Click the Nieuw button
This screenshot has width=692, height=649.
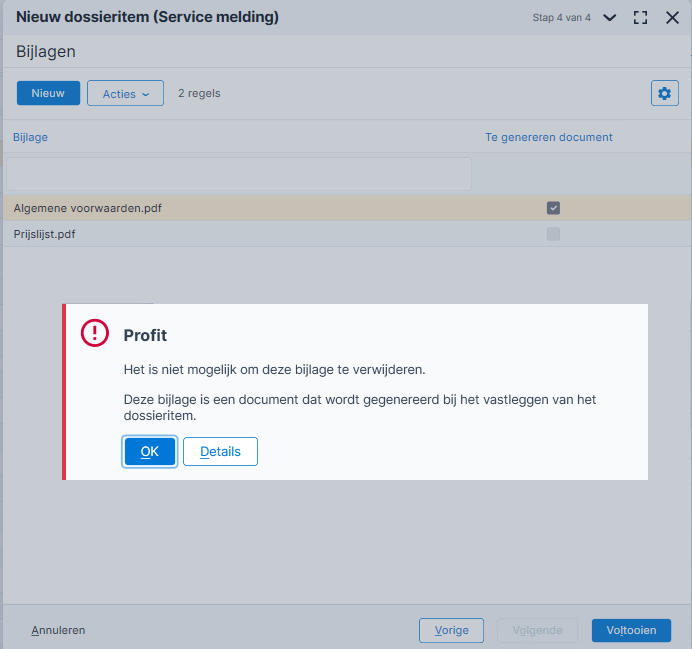(49, 93)
